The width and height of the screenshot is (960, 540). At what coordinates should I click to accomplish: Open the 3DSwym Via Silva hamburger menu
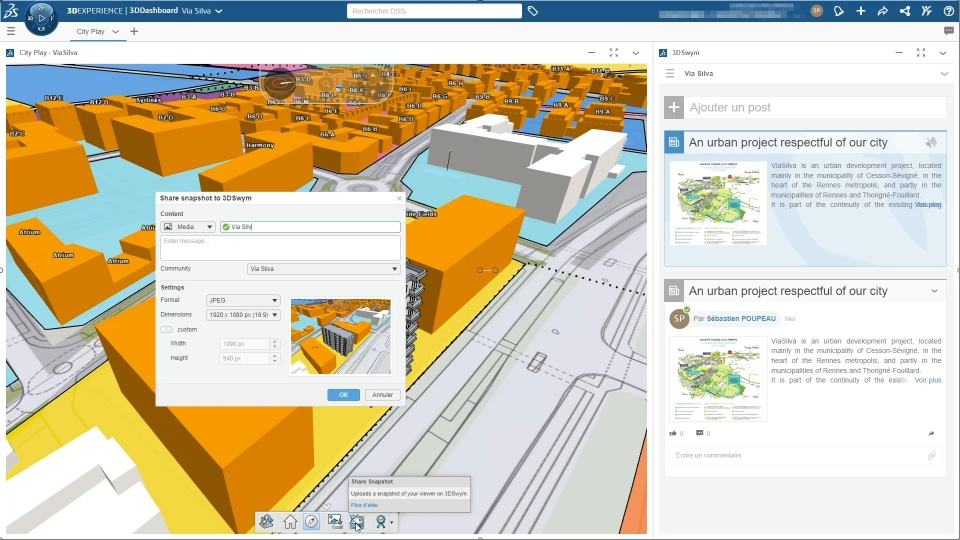[670, 73]
